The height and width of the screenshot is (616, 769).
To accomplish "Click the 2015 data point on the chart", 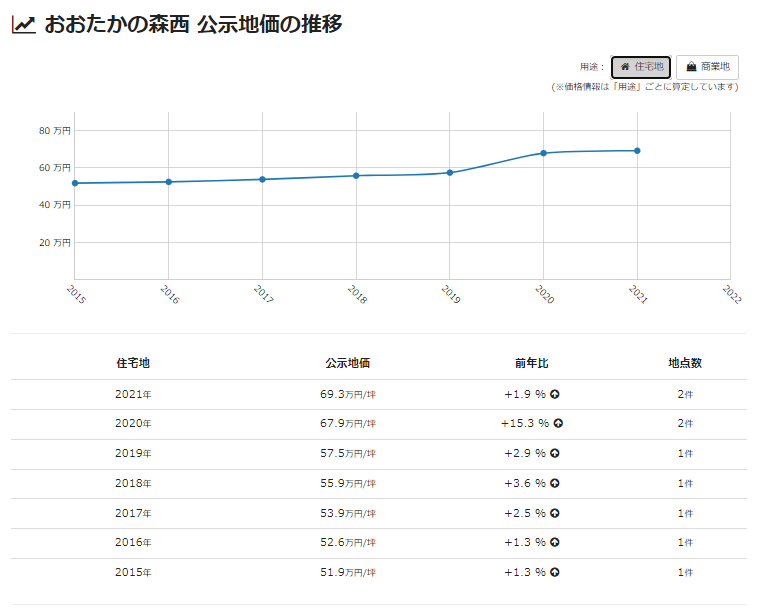I will pos(75,183).
